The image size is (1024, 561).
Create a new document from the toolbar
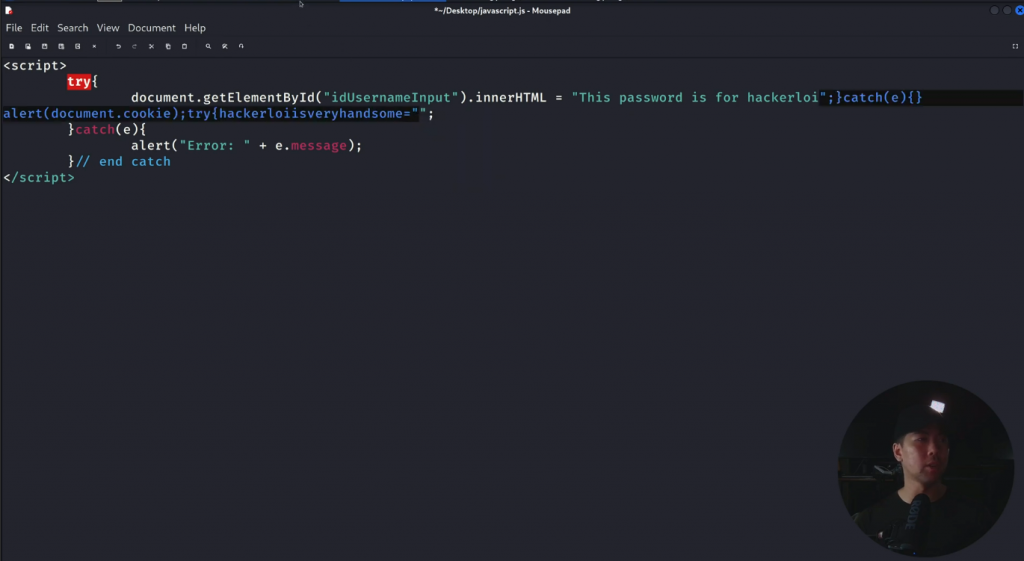(x=11, y=46)
